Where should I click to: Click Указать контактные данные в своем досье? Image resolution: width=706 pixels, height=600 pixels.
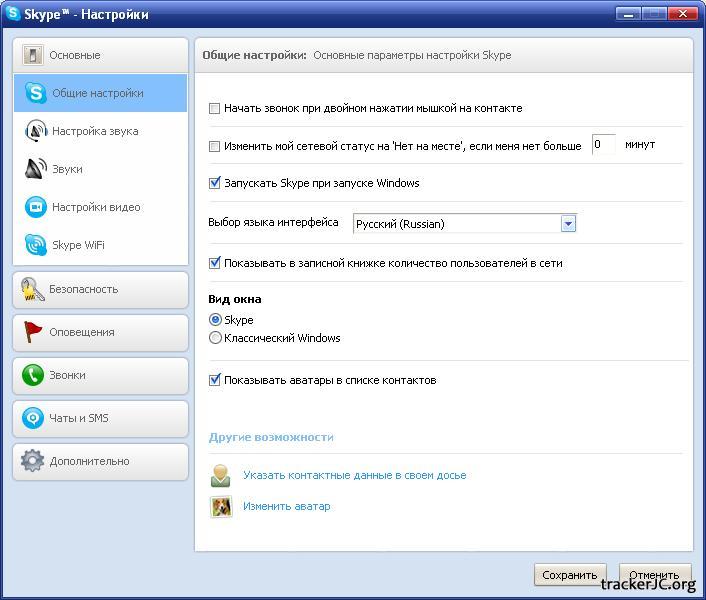pos(354,475)
